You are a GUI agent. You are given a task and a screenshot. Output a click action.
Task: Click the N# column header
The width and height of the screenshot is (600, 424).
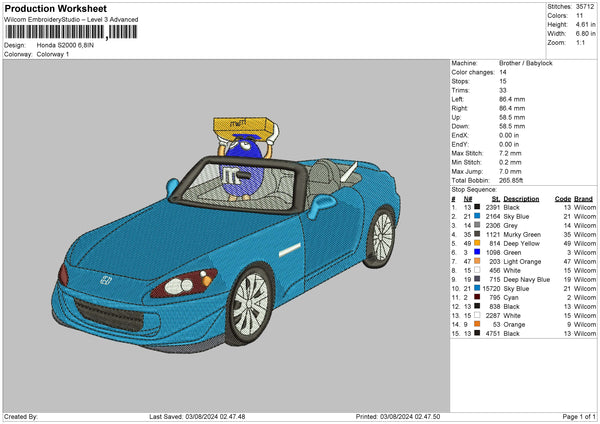[468, 199]
